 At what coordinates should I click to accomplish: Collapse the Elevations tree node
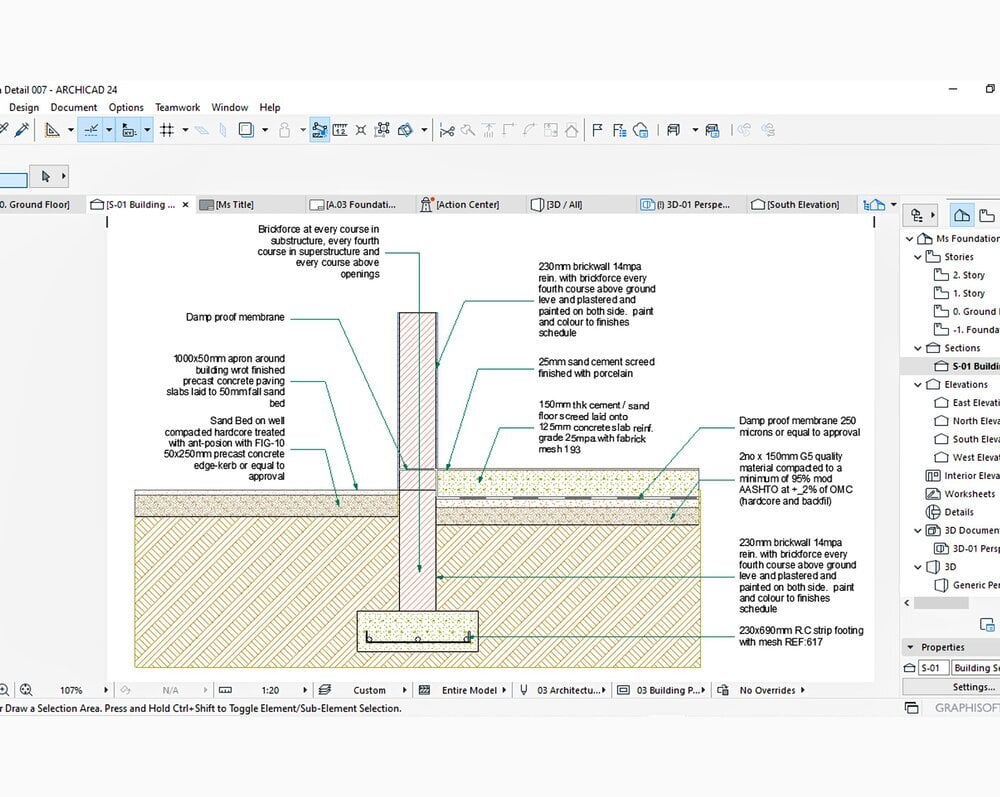(x=918, y=384)
